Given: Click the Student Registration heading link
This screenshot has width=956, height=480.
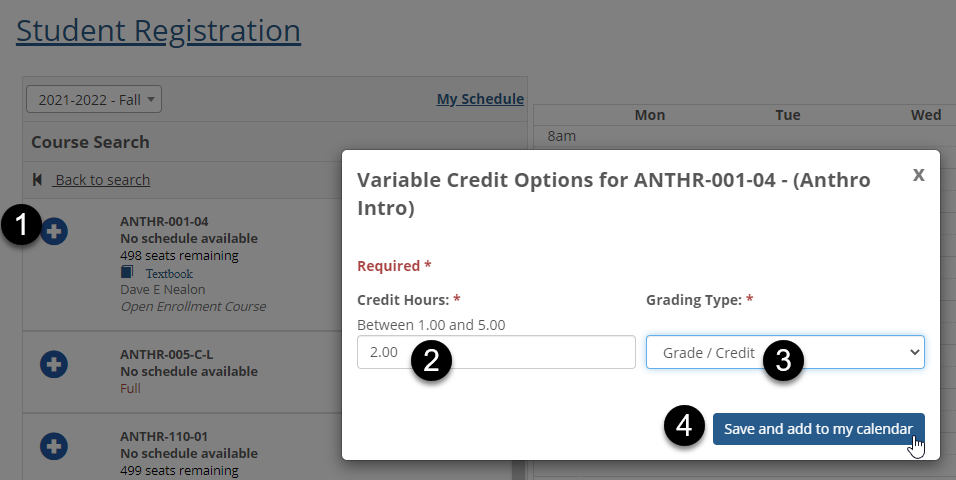Looking at the screenshot, I should (158, 30).
